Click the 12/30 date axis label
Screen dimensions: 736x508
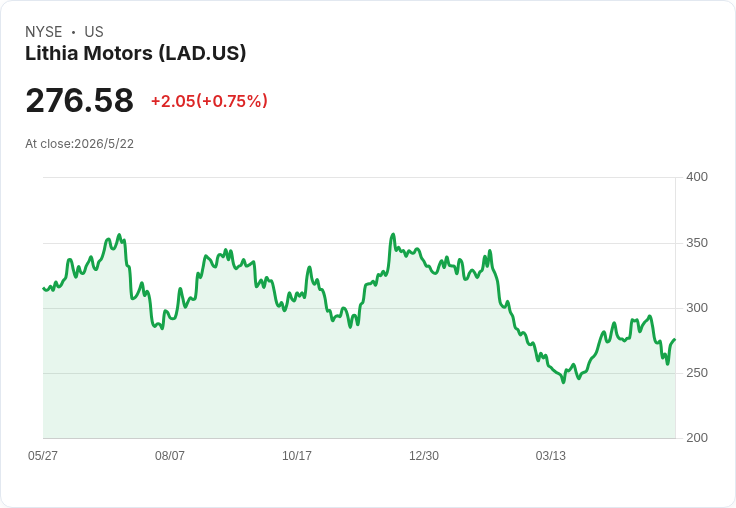(x=424, y=456)
